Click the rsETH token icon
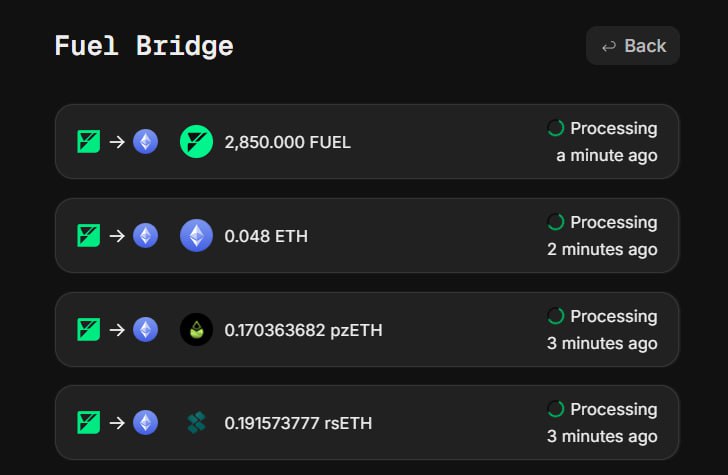The width and height of the screenshot is (728, 475). click(196, 423)
